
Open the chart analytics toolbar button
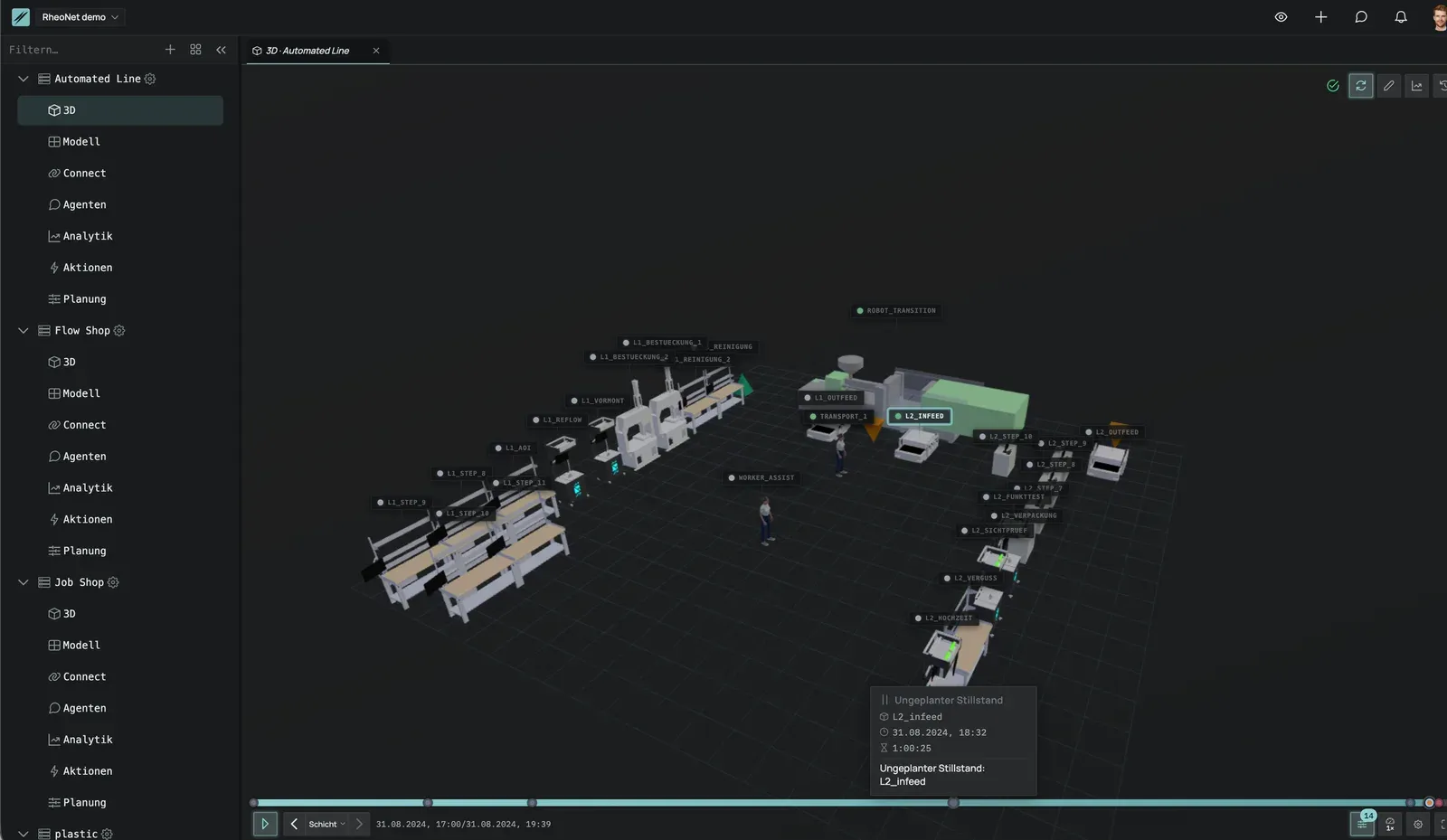click(x=1417, y=86)
